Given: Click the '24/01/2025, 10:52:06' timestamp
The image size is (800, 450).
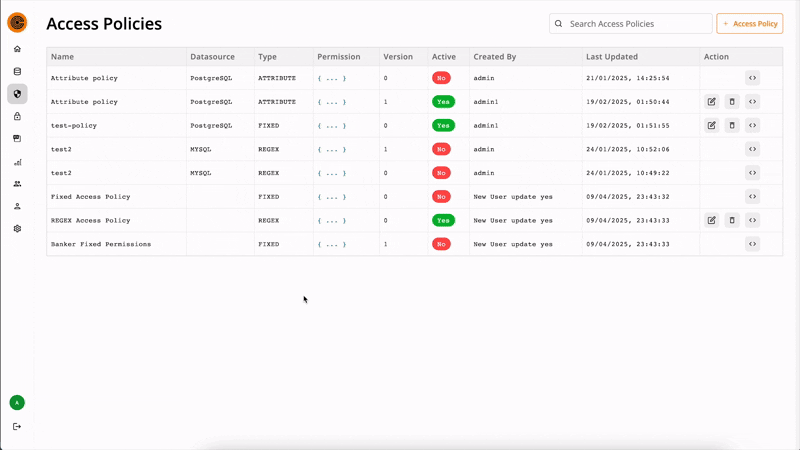Looking at the screenshot, I should click(628, 149).
